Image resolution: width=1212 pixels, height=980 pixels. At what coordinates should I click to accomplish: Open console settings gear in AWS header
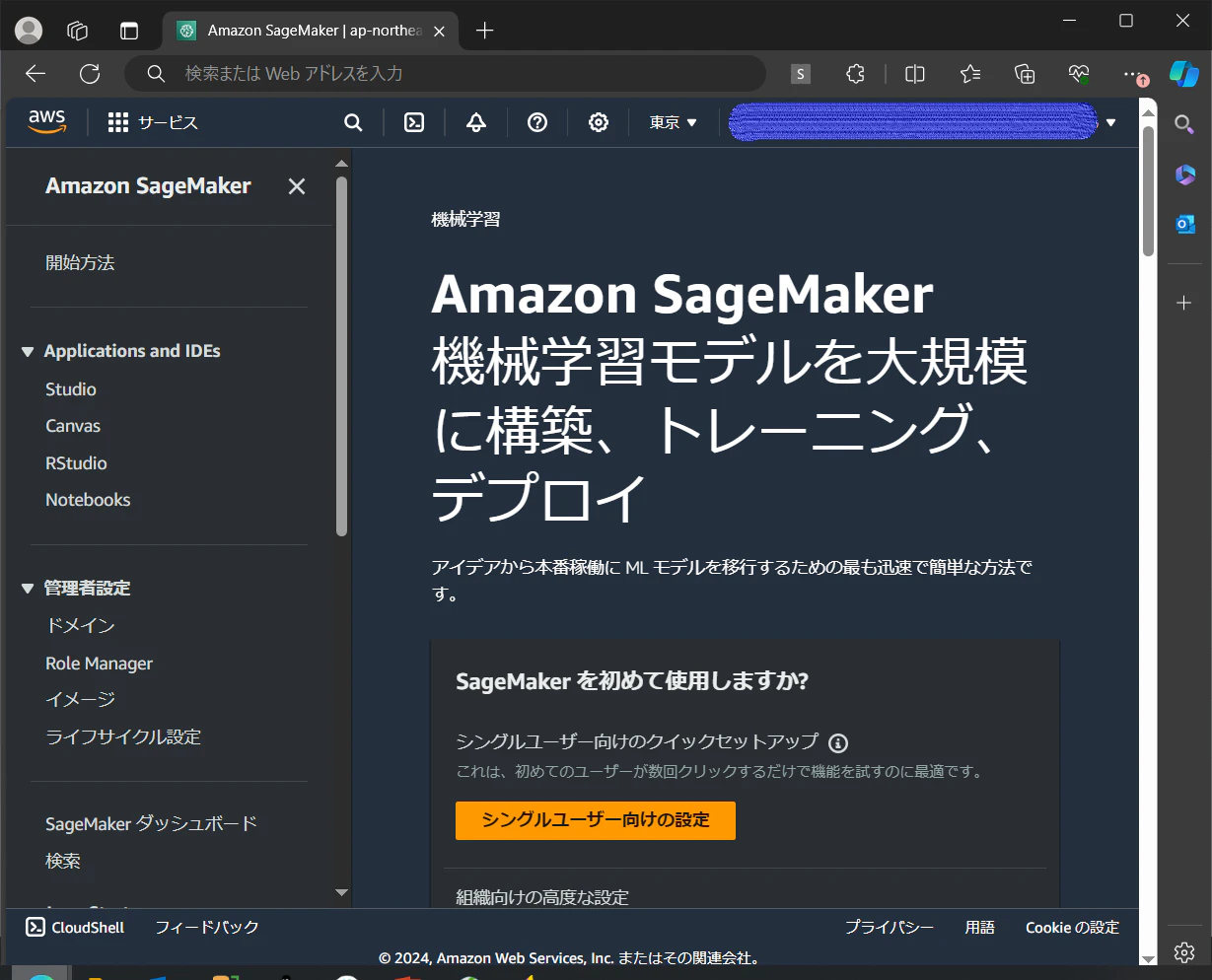click(599, 122)
